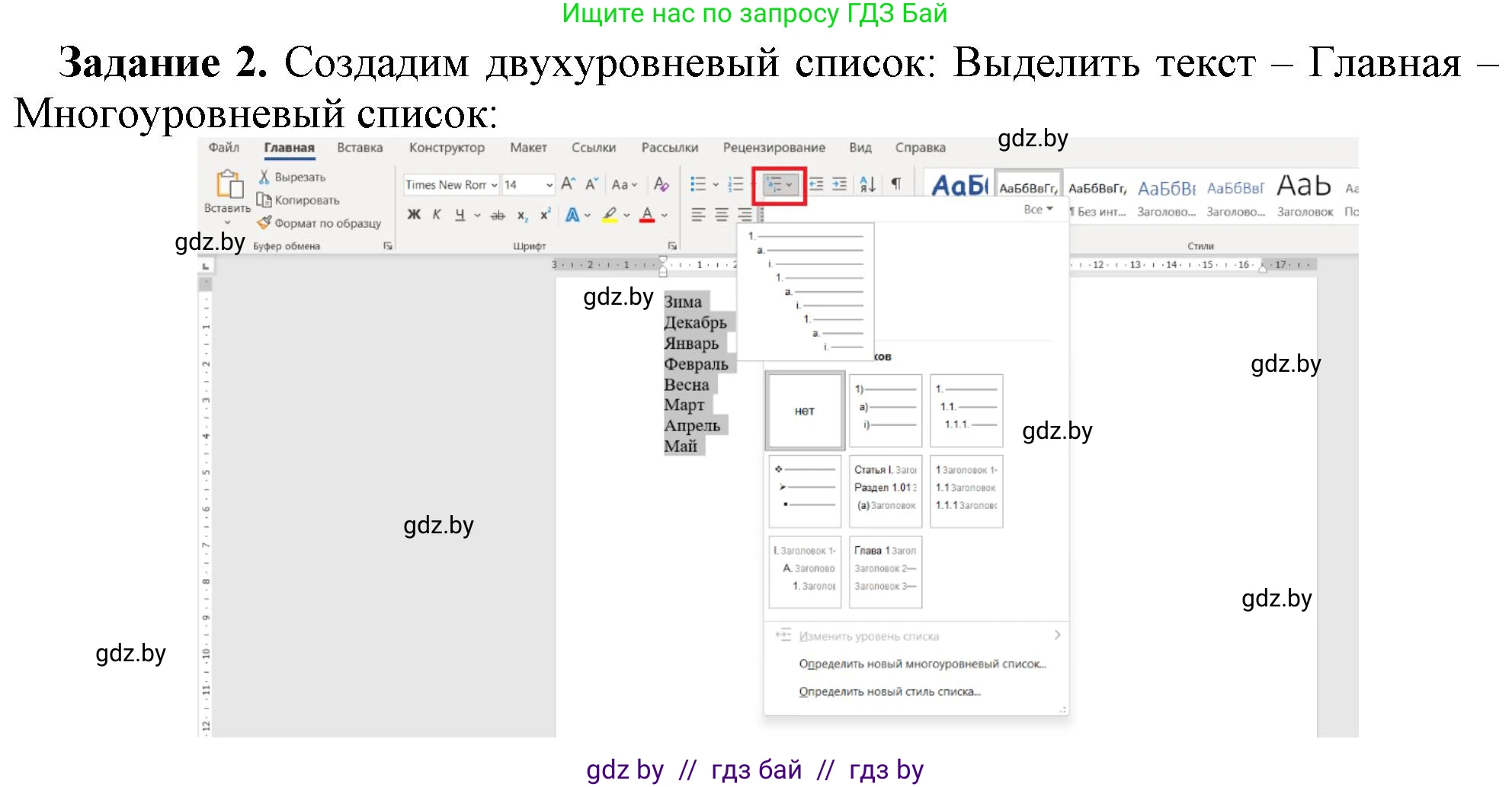Open the font size dropdown
The image size is (1512, 787).
tap(550, 184)
